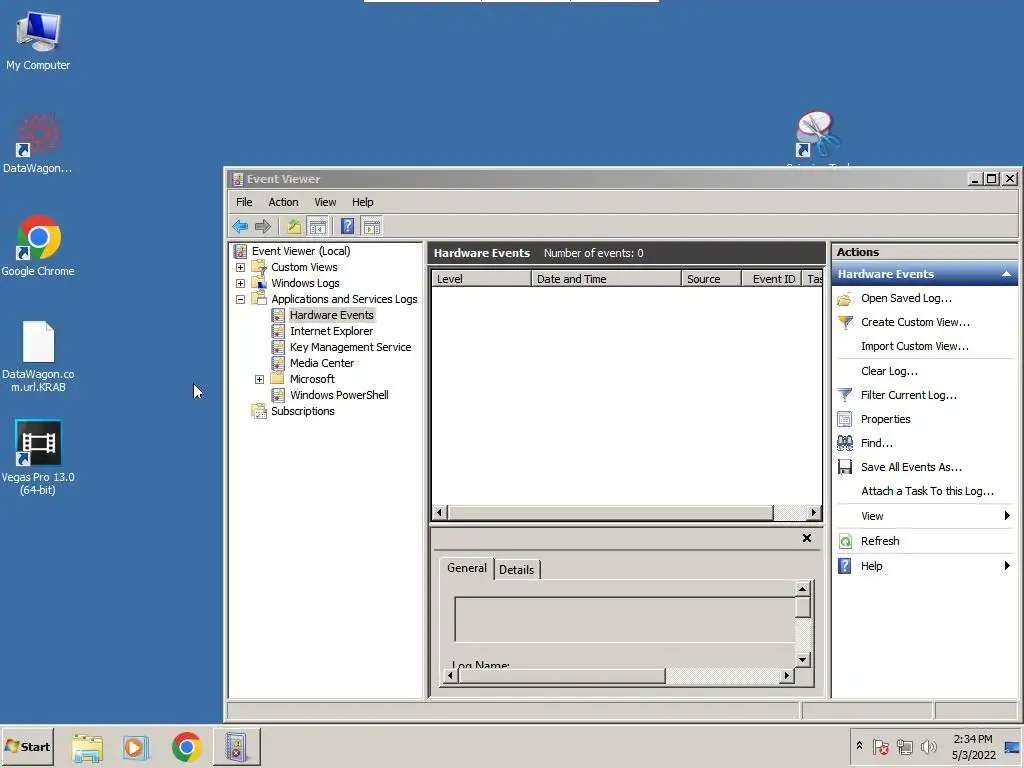Click the green Refresh icon in Actions
This screenshot has height=768, width=1024.
click(x=845, y=541)
